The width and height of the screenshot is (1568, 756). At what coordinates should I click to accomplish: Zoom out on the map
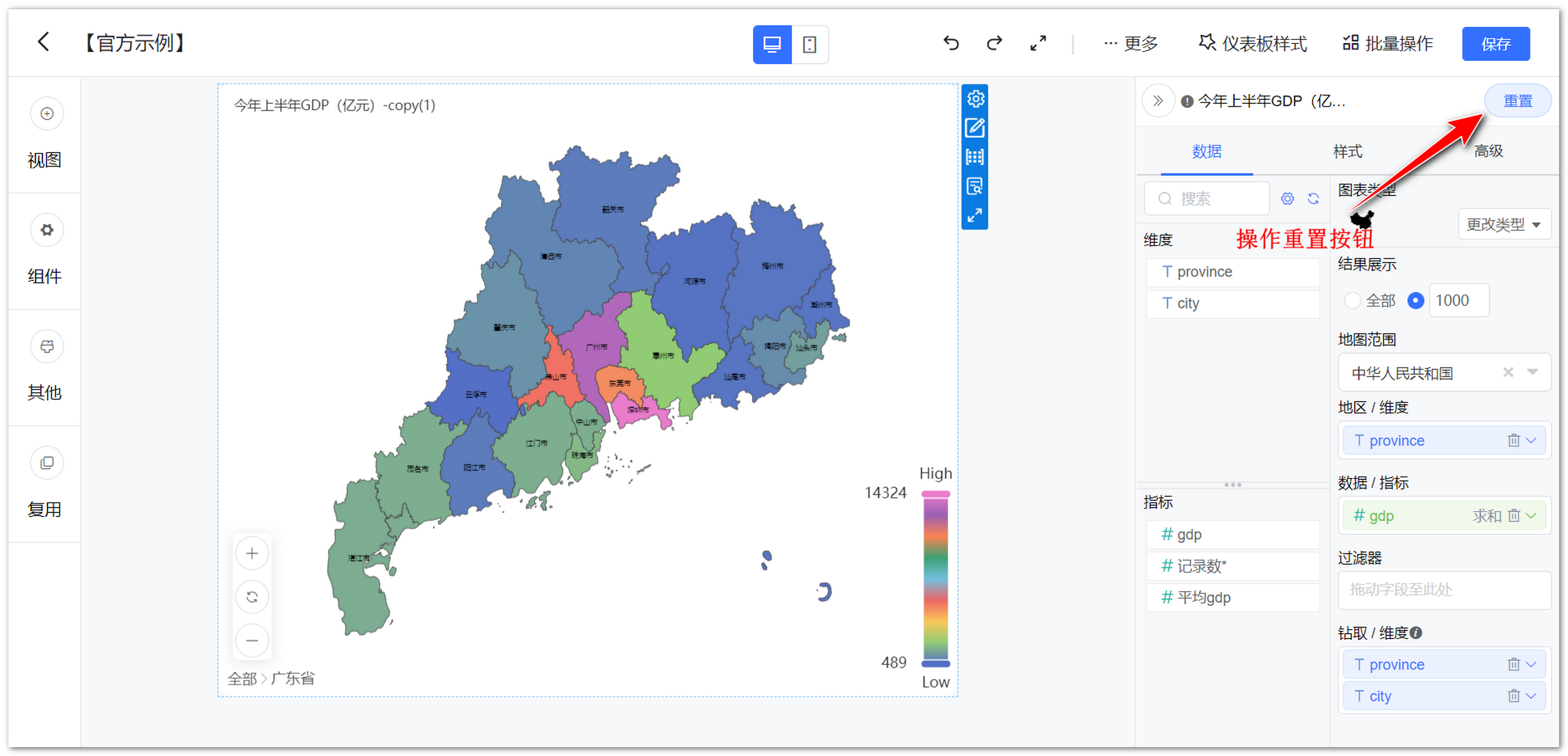(x=252, y=641)
